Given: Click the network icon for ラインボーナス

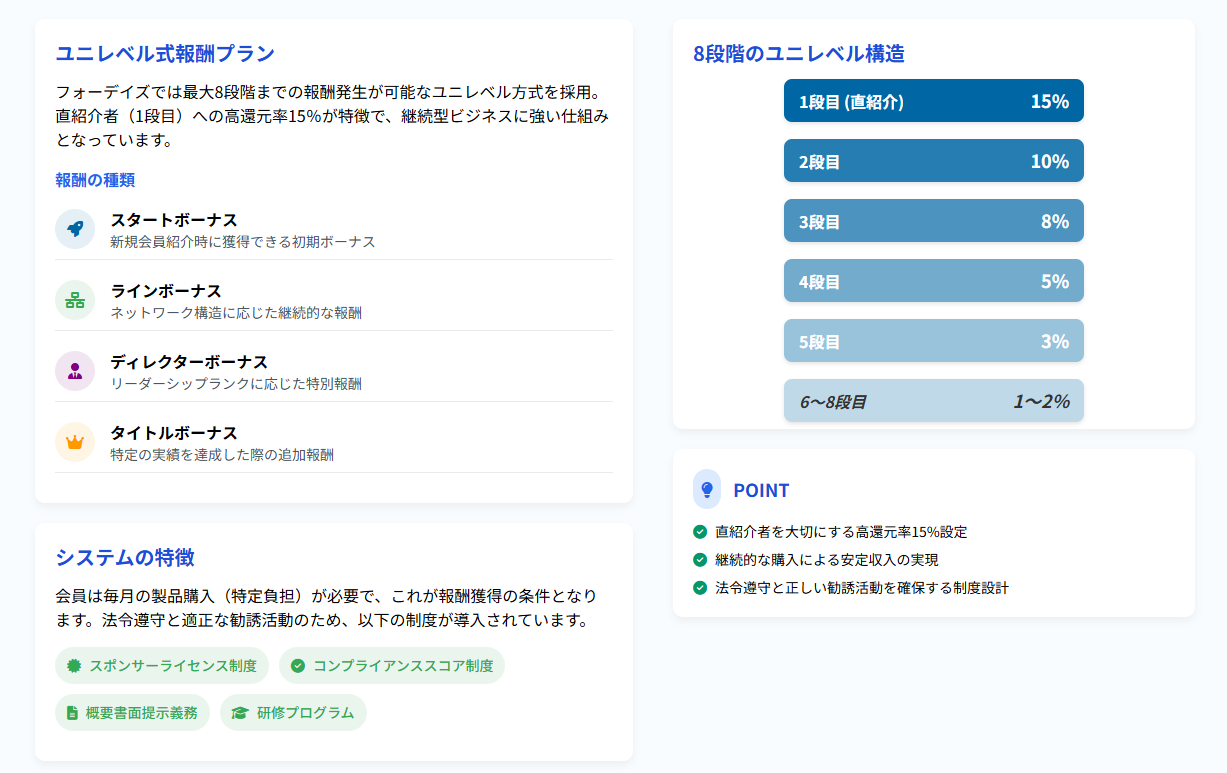Looking at the screenshot, I should coord(75,300).
